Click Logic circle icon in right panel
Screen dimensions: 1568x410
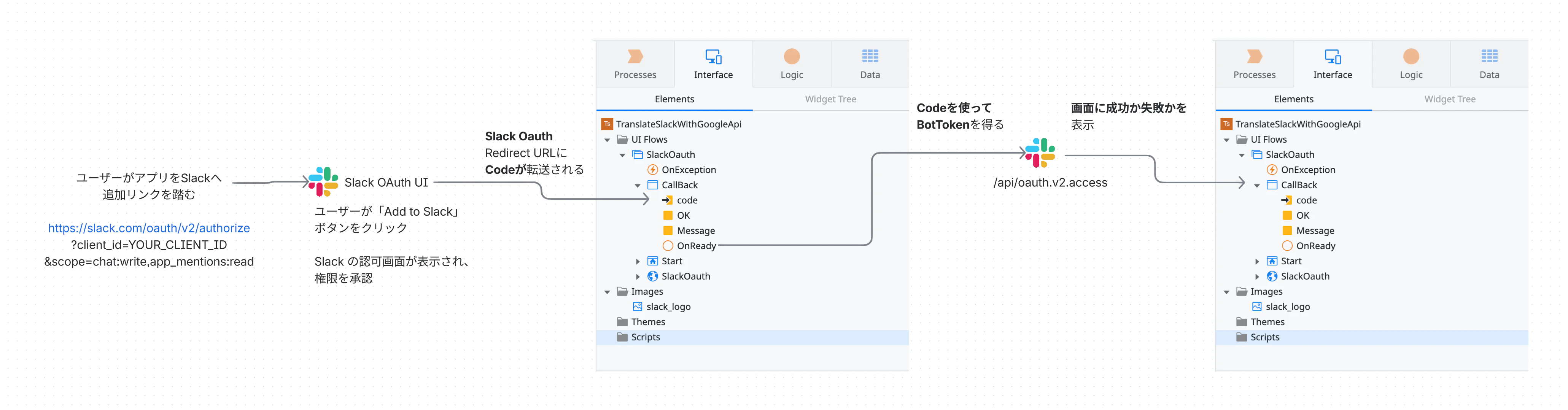click(1411, 57)
